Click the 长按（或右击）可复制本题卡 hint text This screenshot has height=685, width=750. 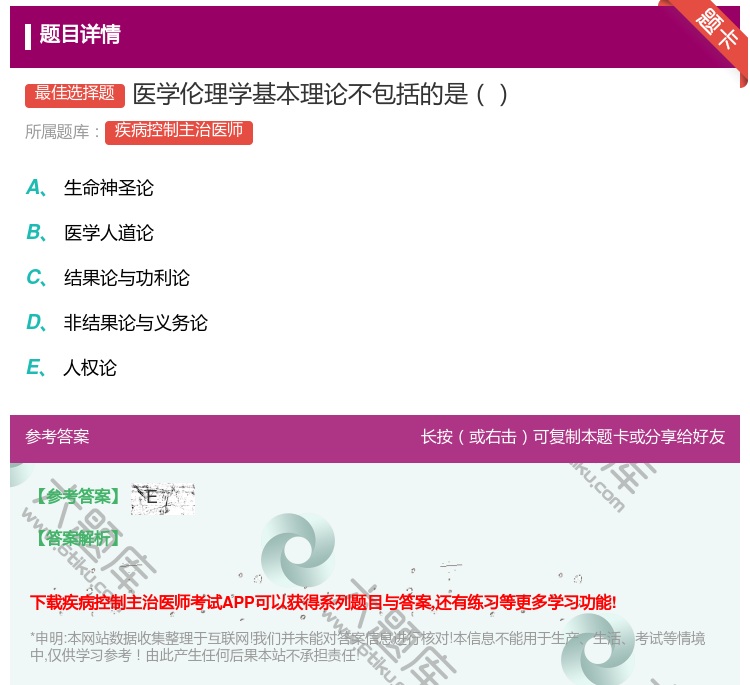coord(573,436)
